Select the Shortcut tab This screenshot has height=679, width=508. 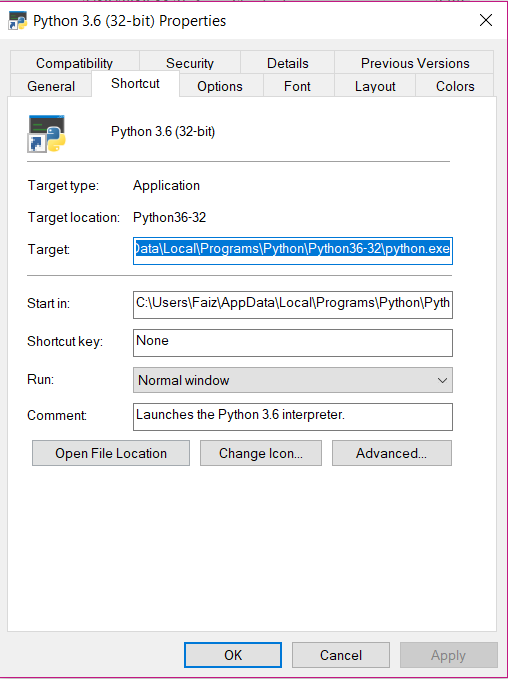click(x=136, y=84)
